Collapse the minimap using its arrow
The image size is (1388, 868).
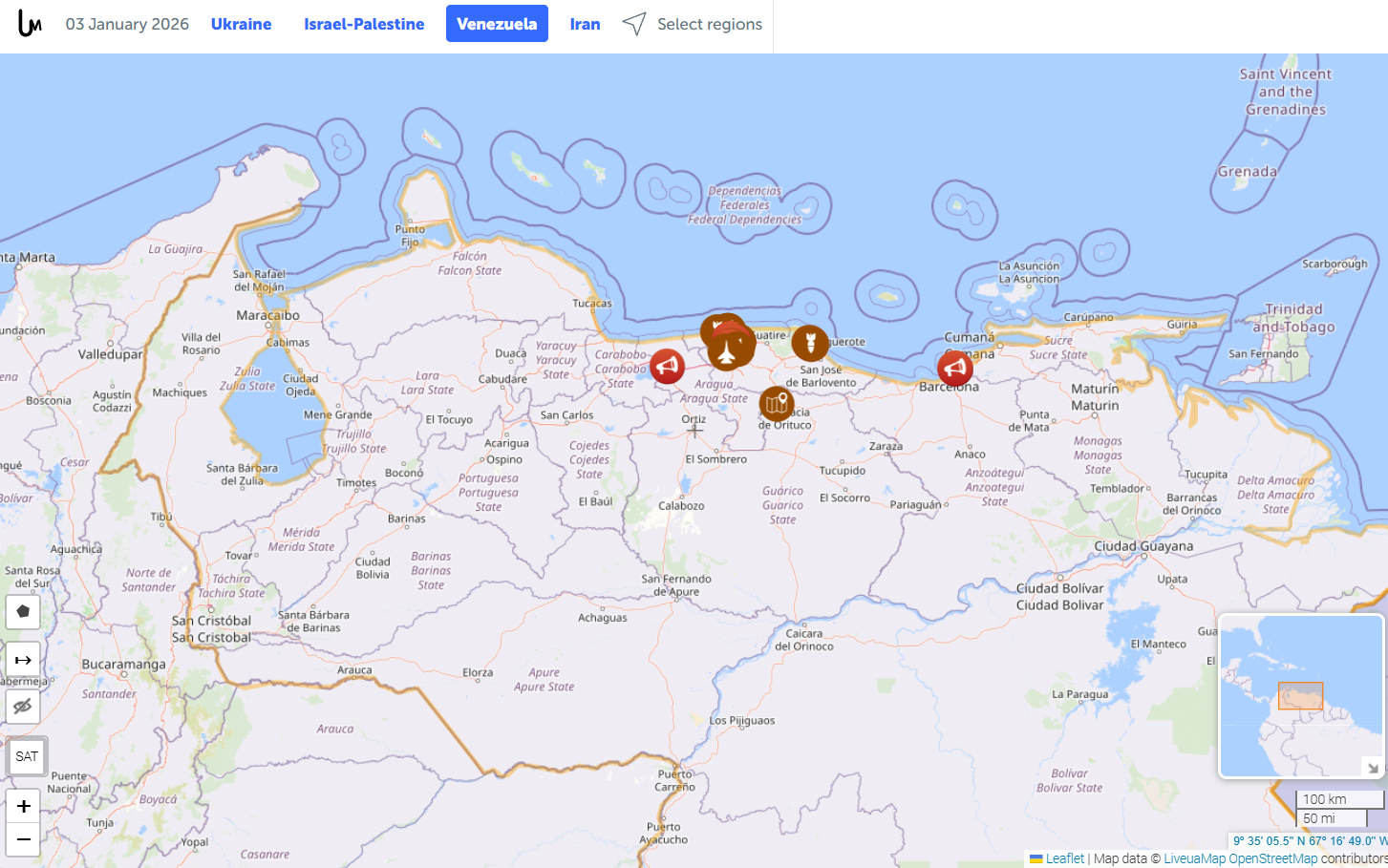click(x=1372, y=768)
